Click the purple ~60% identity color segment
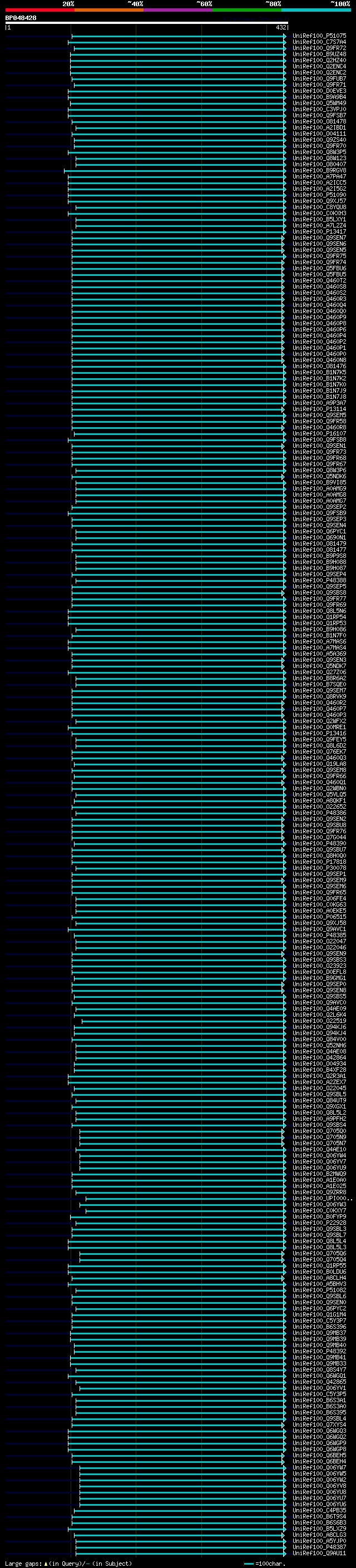Screen dimensions: 356x1568 (x=179, y=10)
